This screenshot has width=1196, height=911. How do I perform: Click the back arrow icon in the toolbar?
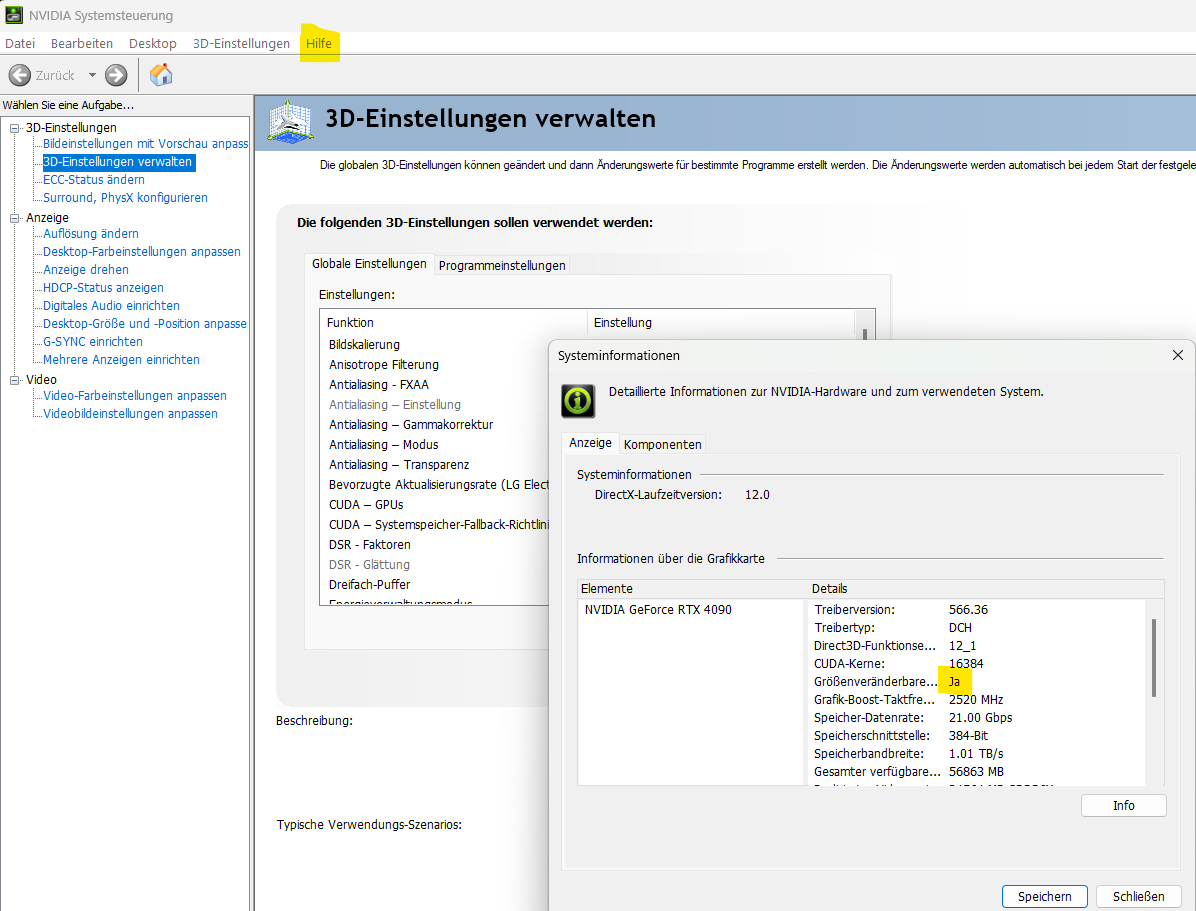point(20,75)
